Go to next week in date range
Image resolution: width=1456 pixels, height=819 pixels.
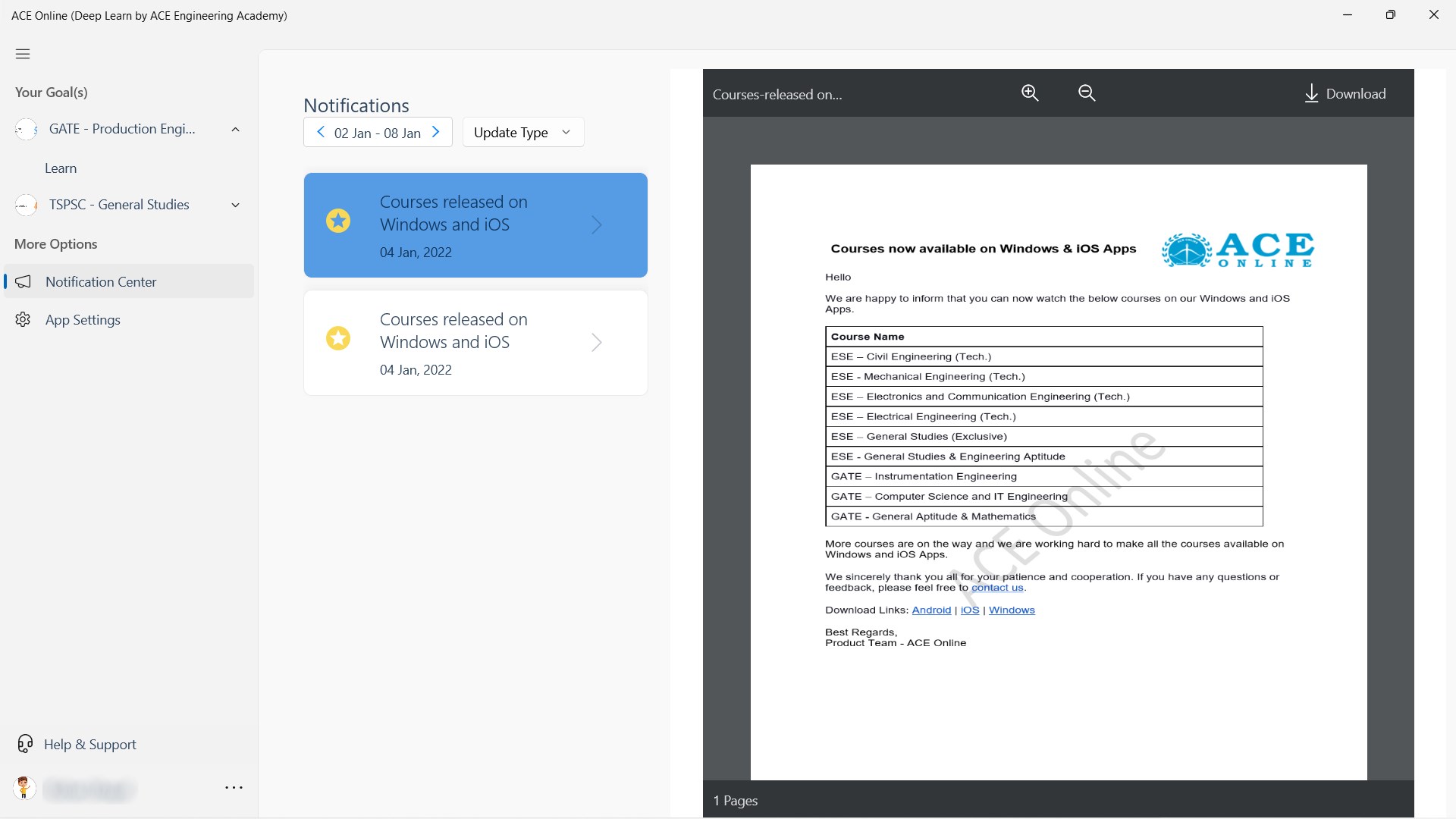click(436, 132)
